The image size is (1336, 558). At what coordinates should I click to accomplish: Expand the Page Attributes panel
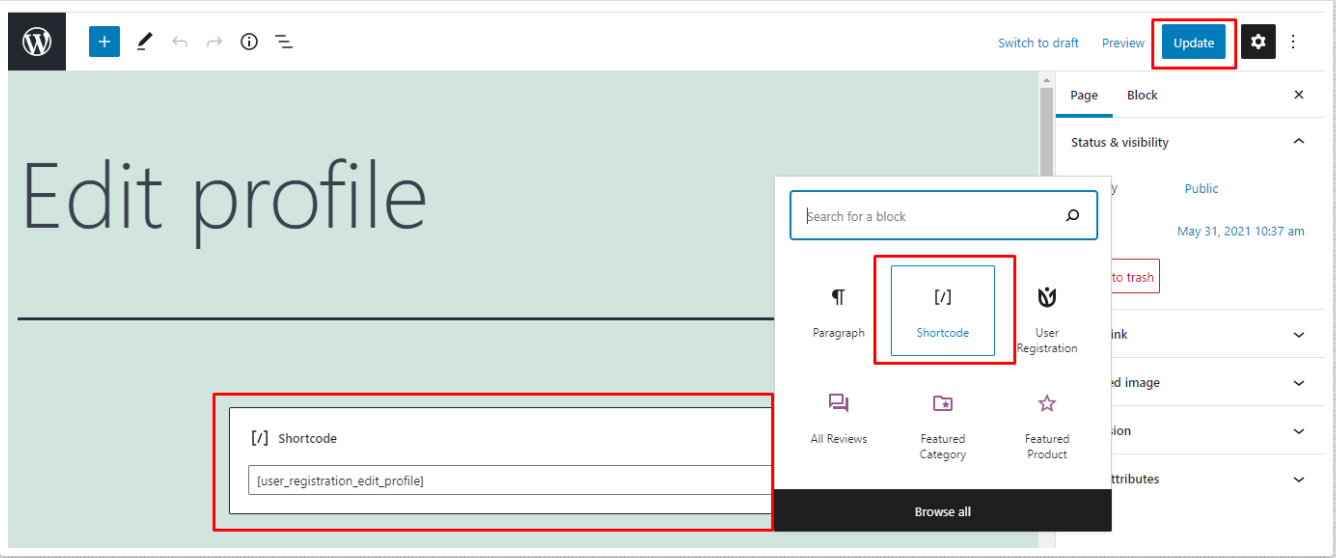[x=1218, y=479]
